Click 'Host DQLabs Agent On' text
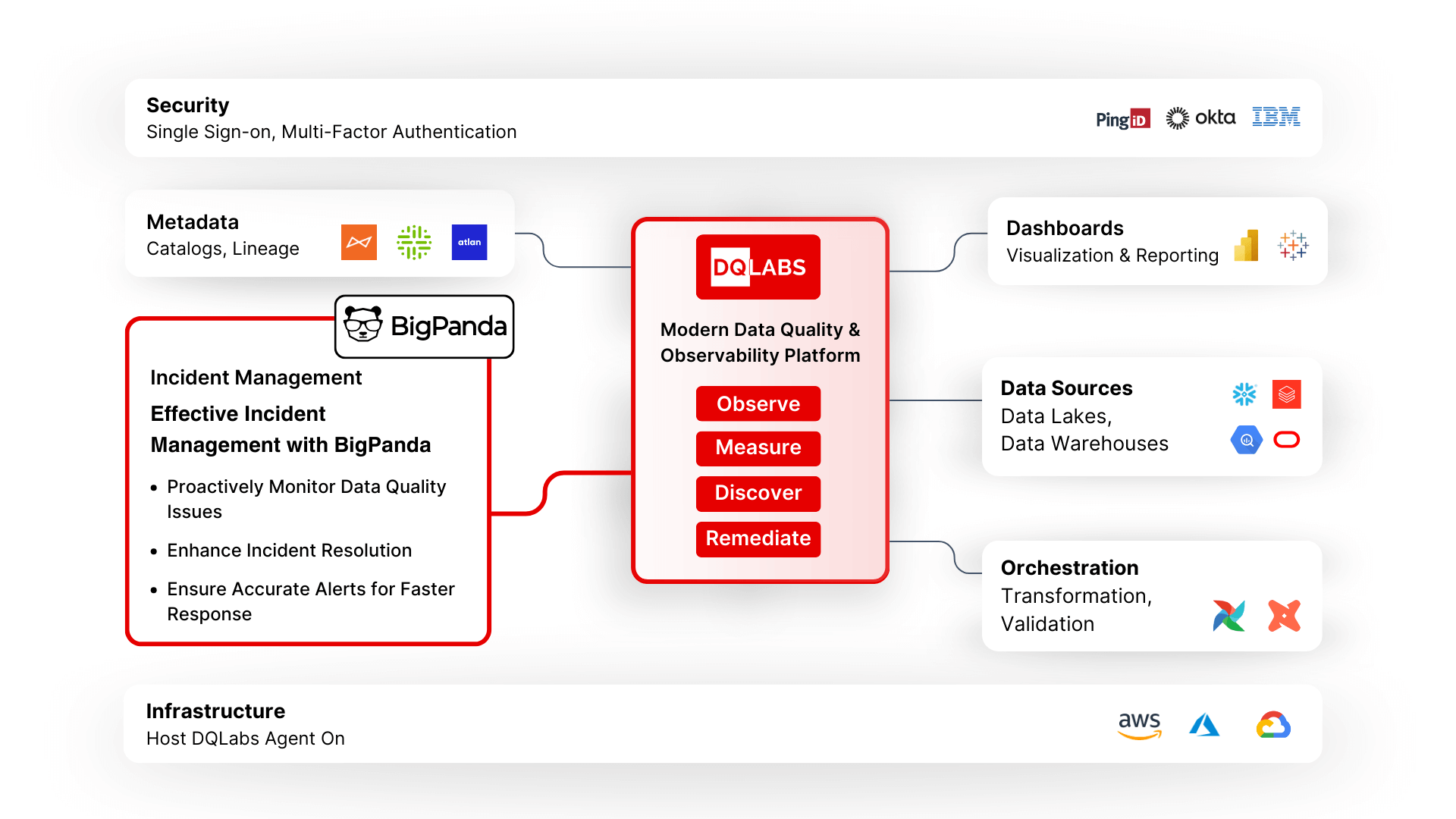Image resolution: width=1456 pixels, height=819 pixels. pos(245,739)
